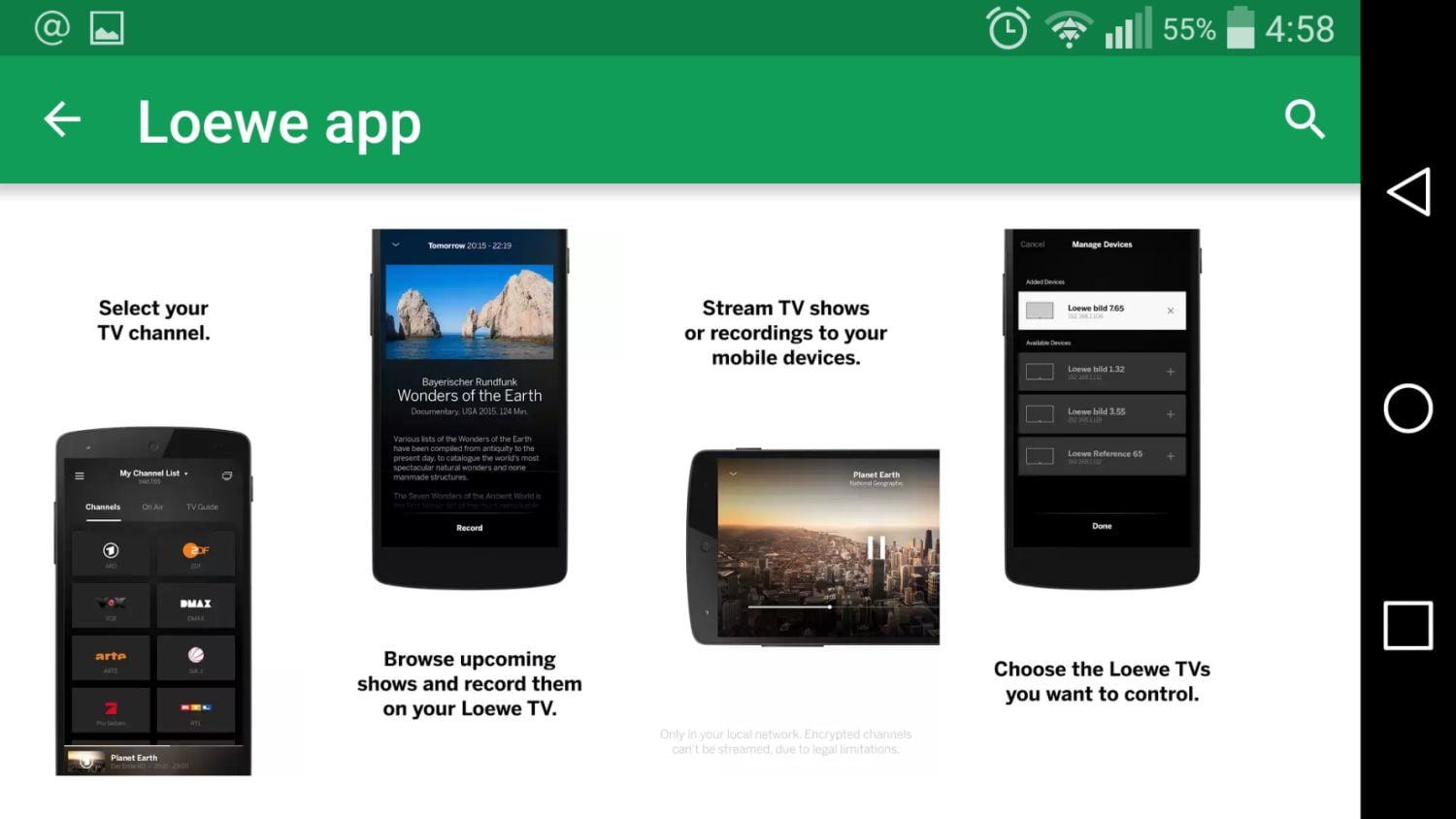Tap the Wi-Fi status icon
Screen dimensions: 1456x819
coord(1069,29)
